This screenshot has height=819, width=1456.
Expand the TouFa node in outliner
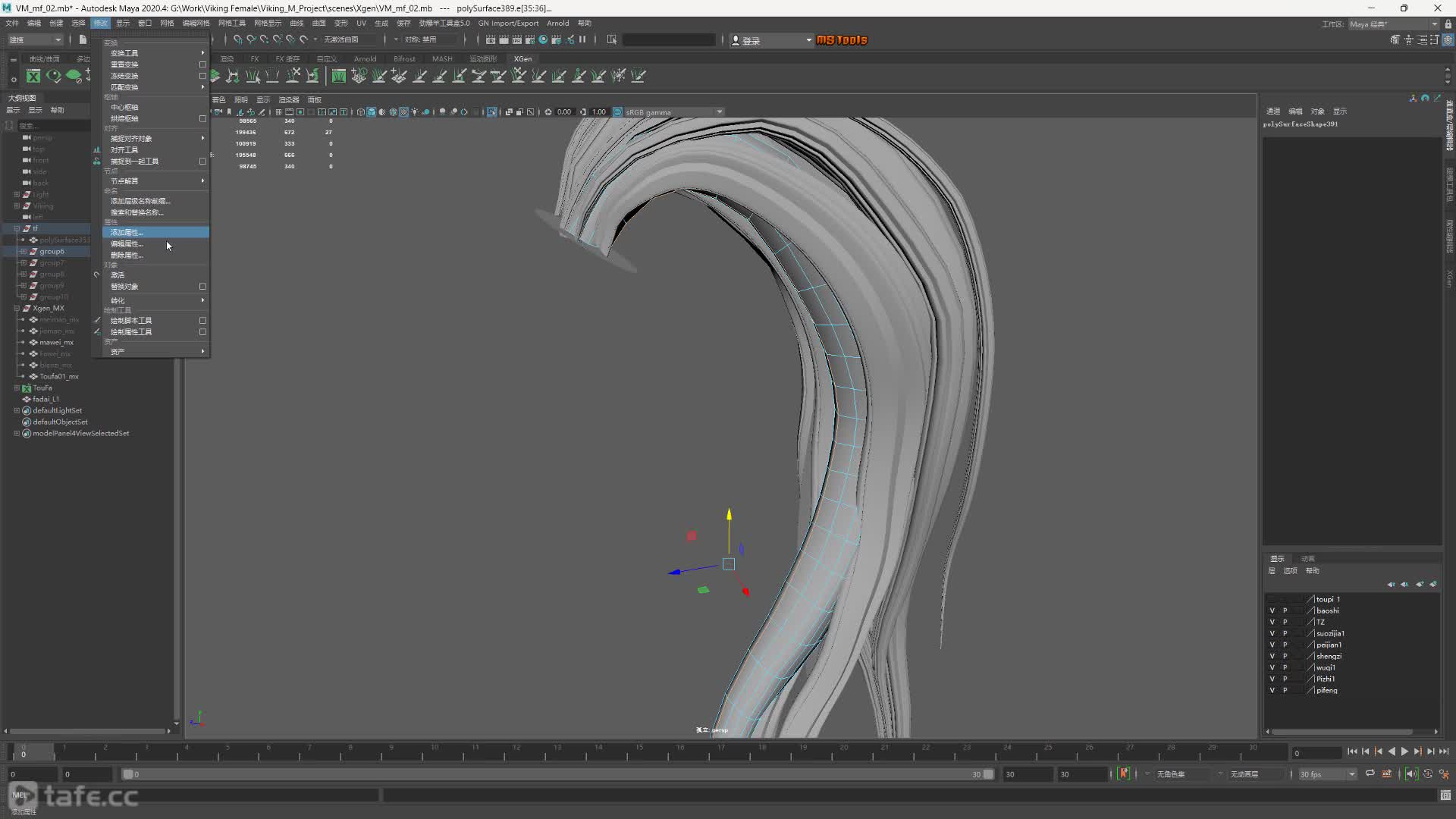[x=17, y=388]
